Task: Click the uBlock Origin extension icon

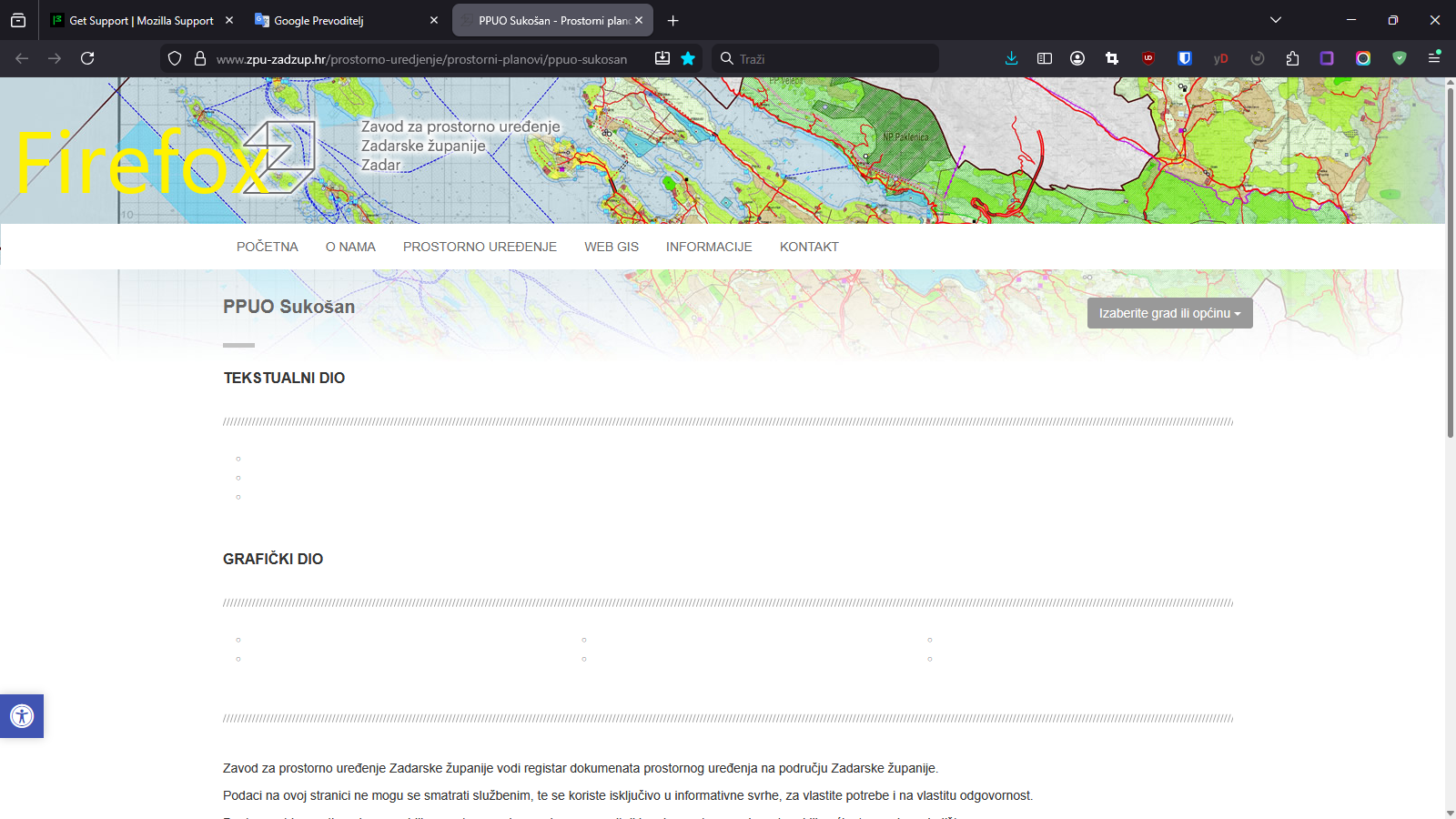Action: [1148, 58]
